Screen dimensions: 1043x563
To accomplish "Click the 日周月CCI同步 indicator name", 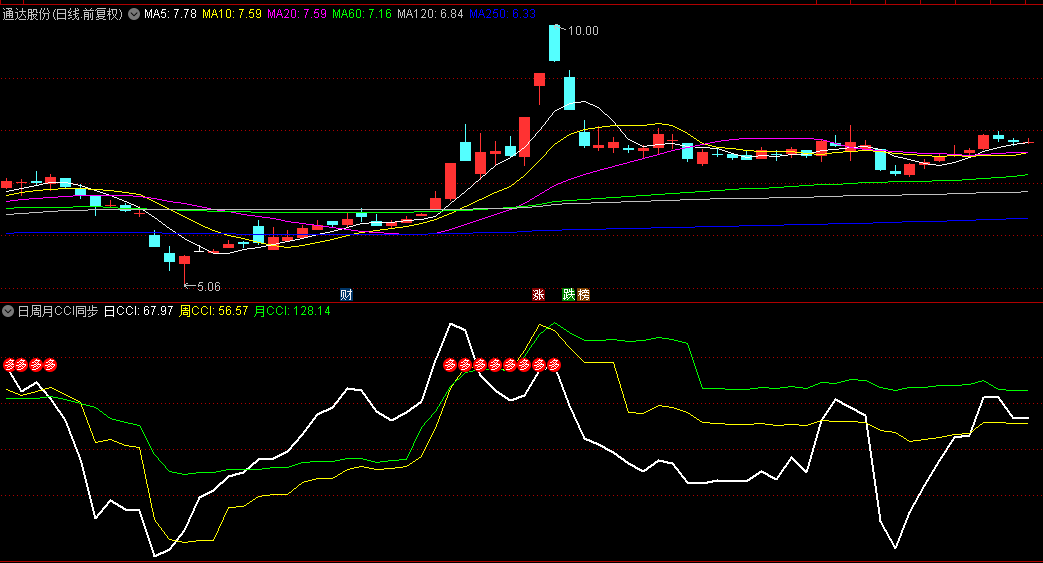I will click(58, 311).
